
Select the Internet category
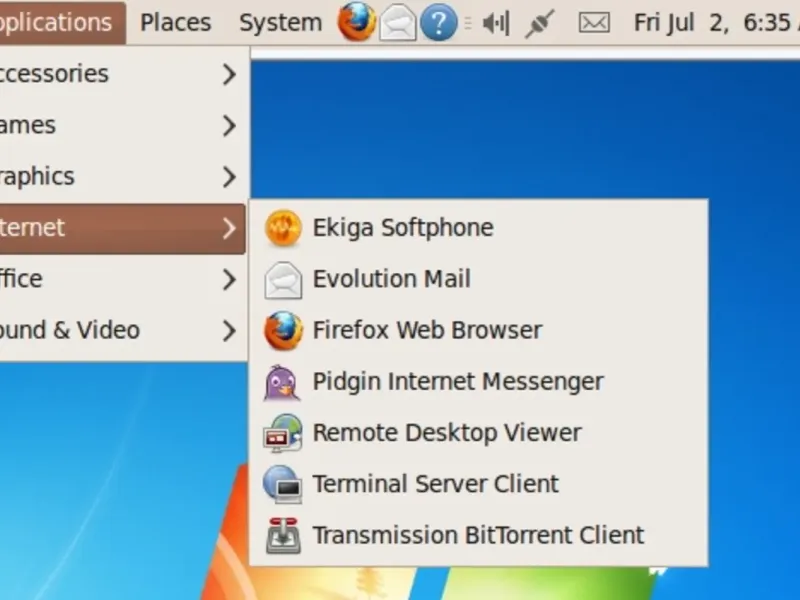(122, 228)
